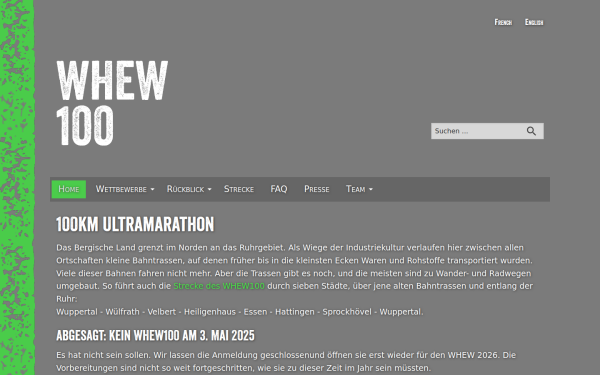Screen dimensions: 600x375
Task: Select the Home menu item
Action: coord(69,189)
